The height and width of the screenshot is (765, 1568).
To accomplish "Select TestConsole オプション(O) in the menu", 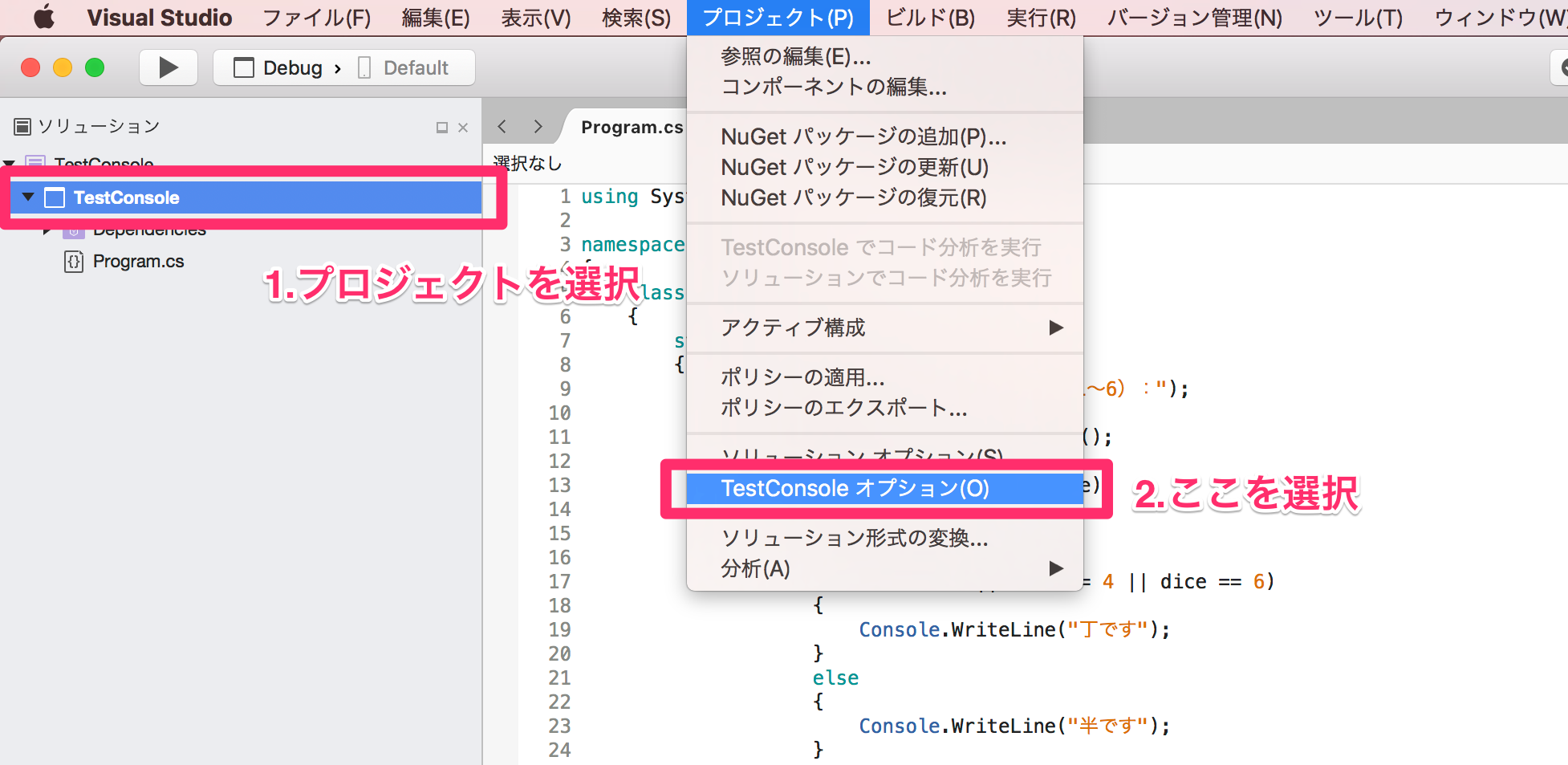I will pyautogui.click(x=854, y=488).
